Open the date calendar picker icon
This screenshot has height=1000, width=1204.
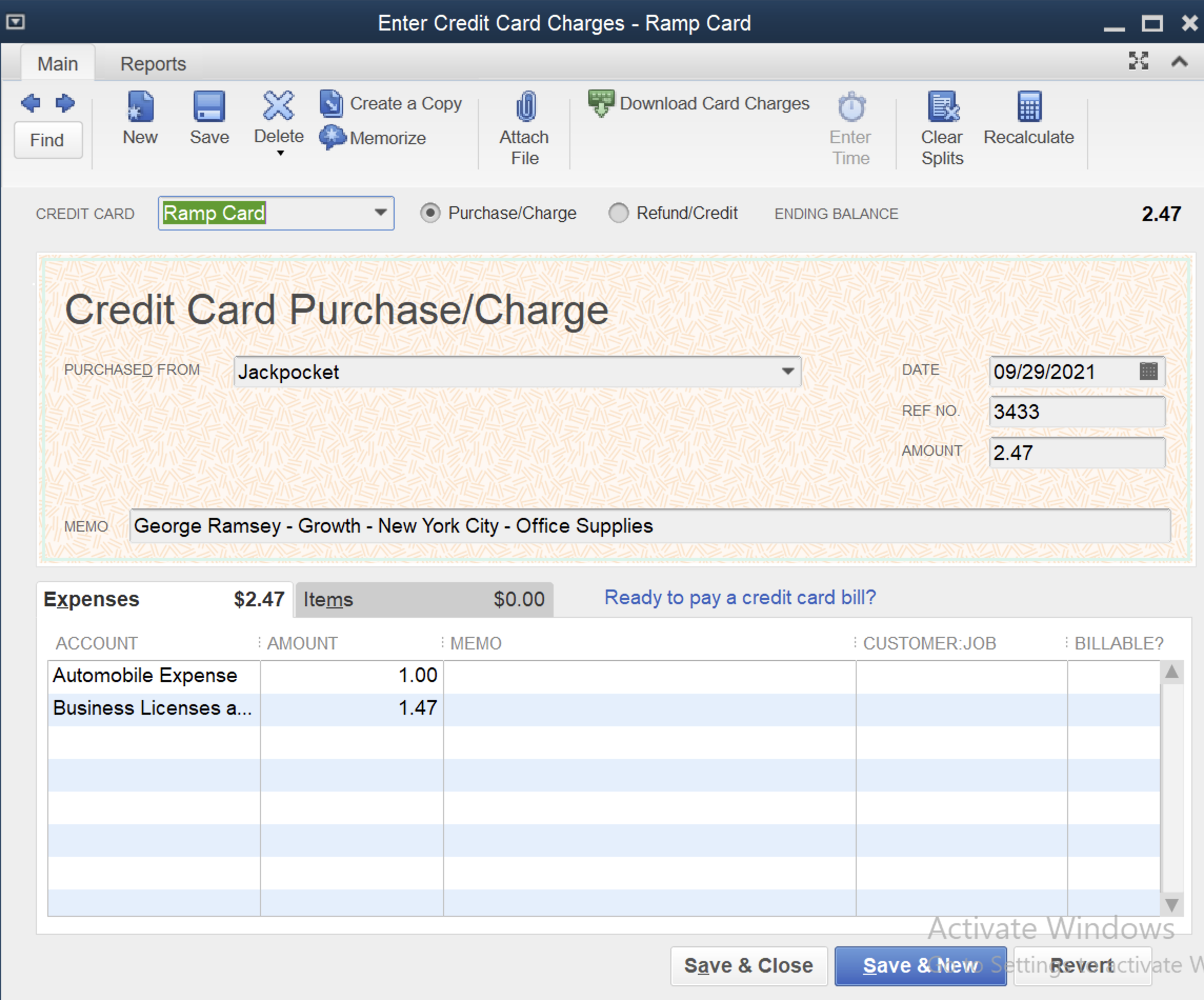[1148, 372]
